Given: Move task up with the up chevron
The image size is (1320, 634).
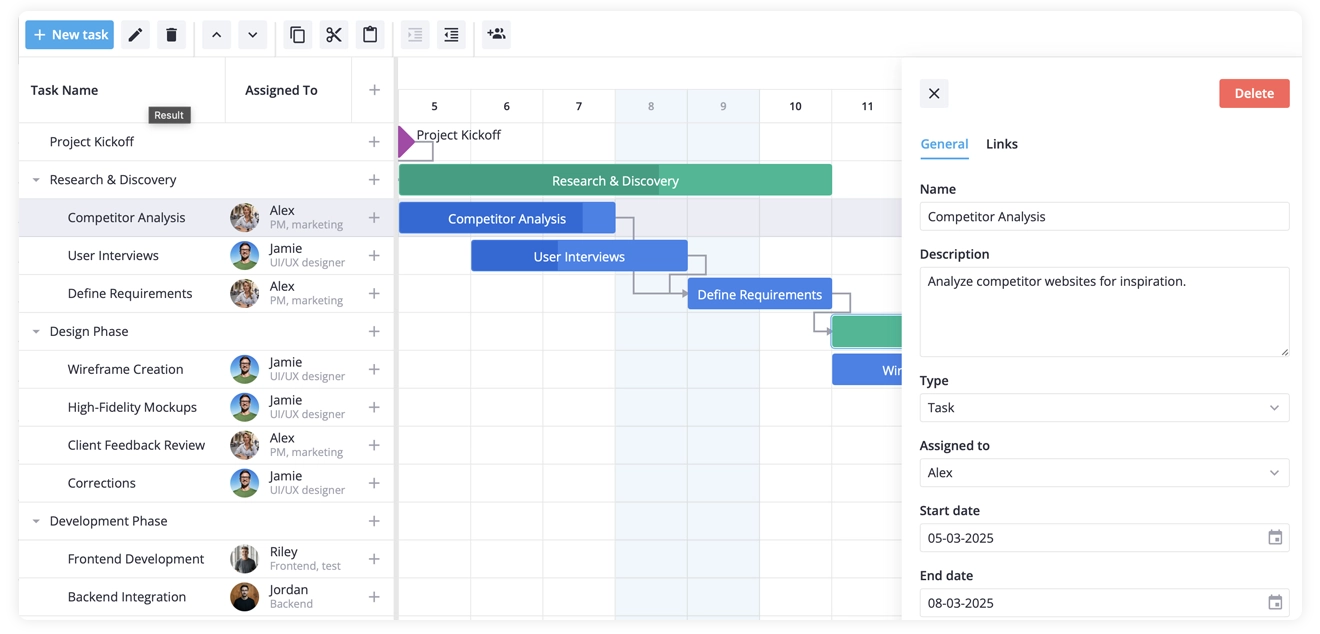Looking at the screenshot, I should tap(216, 35).
